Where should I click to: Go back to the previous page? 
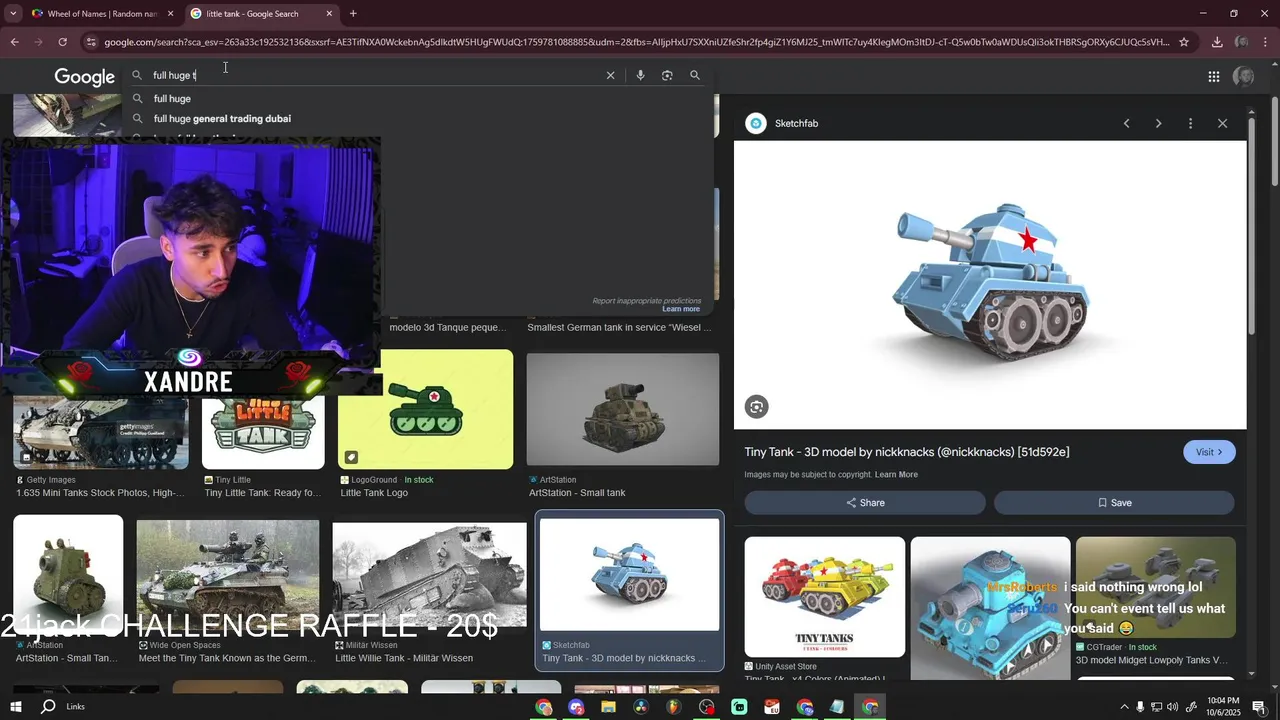tap(14, 42)
